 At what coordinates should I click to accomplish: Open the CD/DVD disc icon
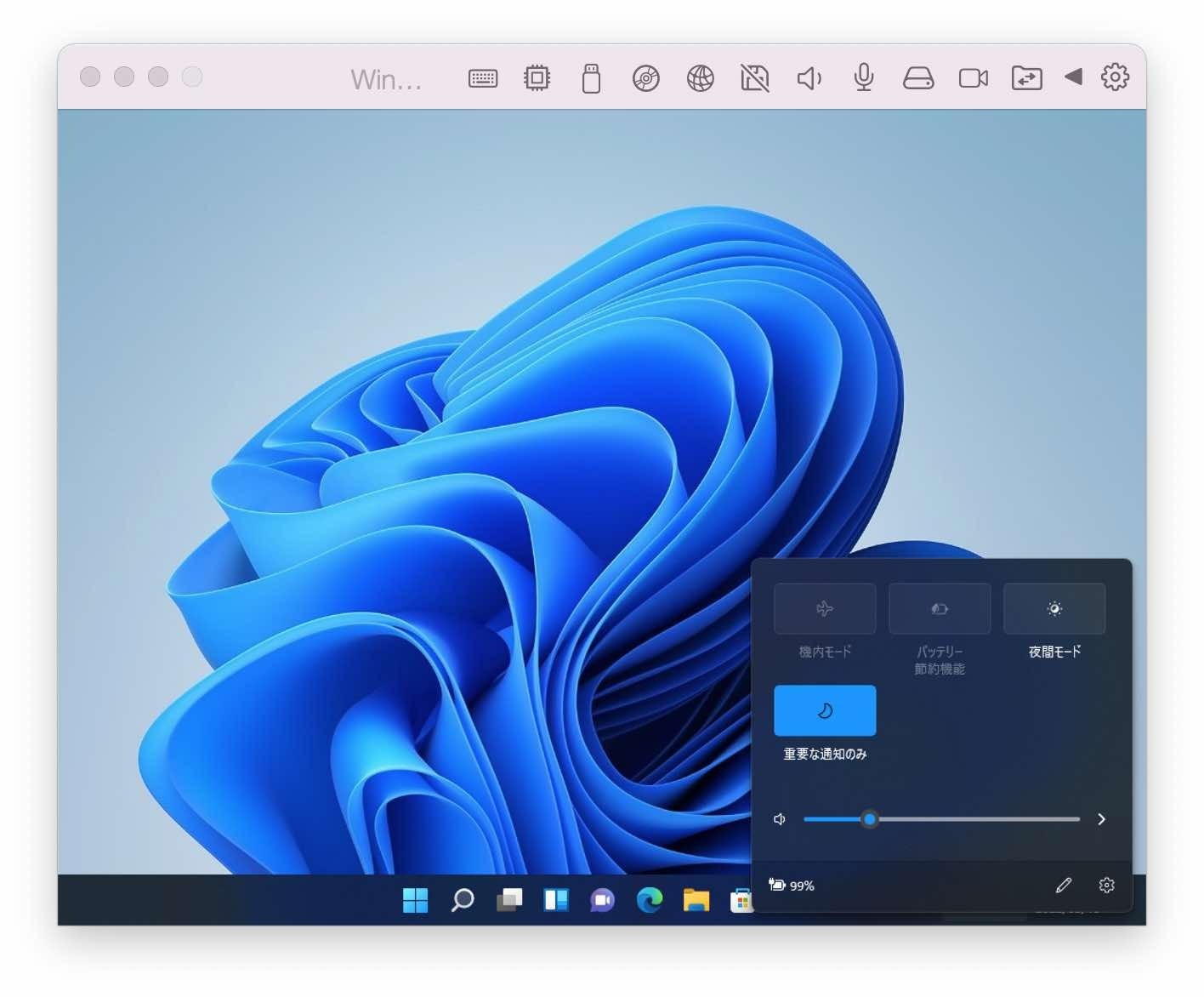645,78
